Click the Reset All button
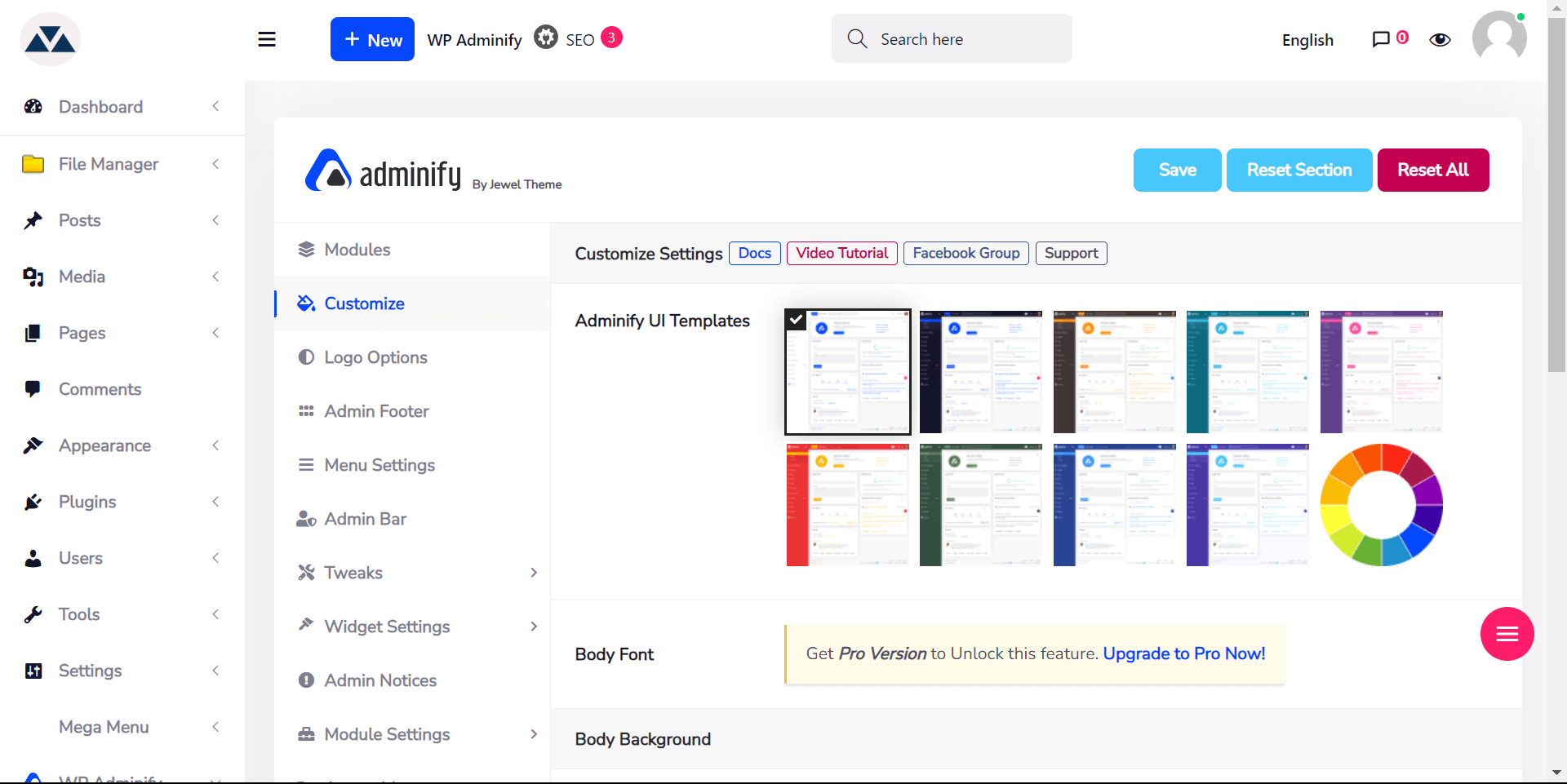Viewport: 1567px width, 784px height. click(1433, 170)
